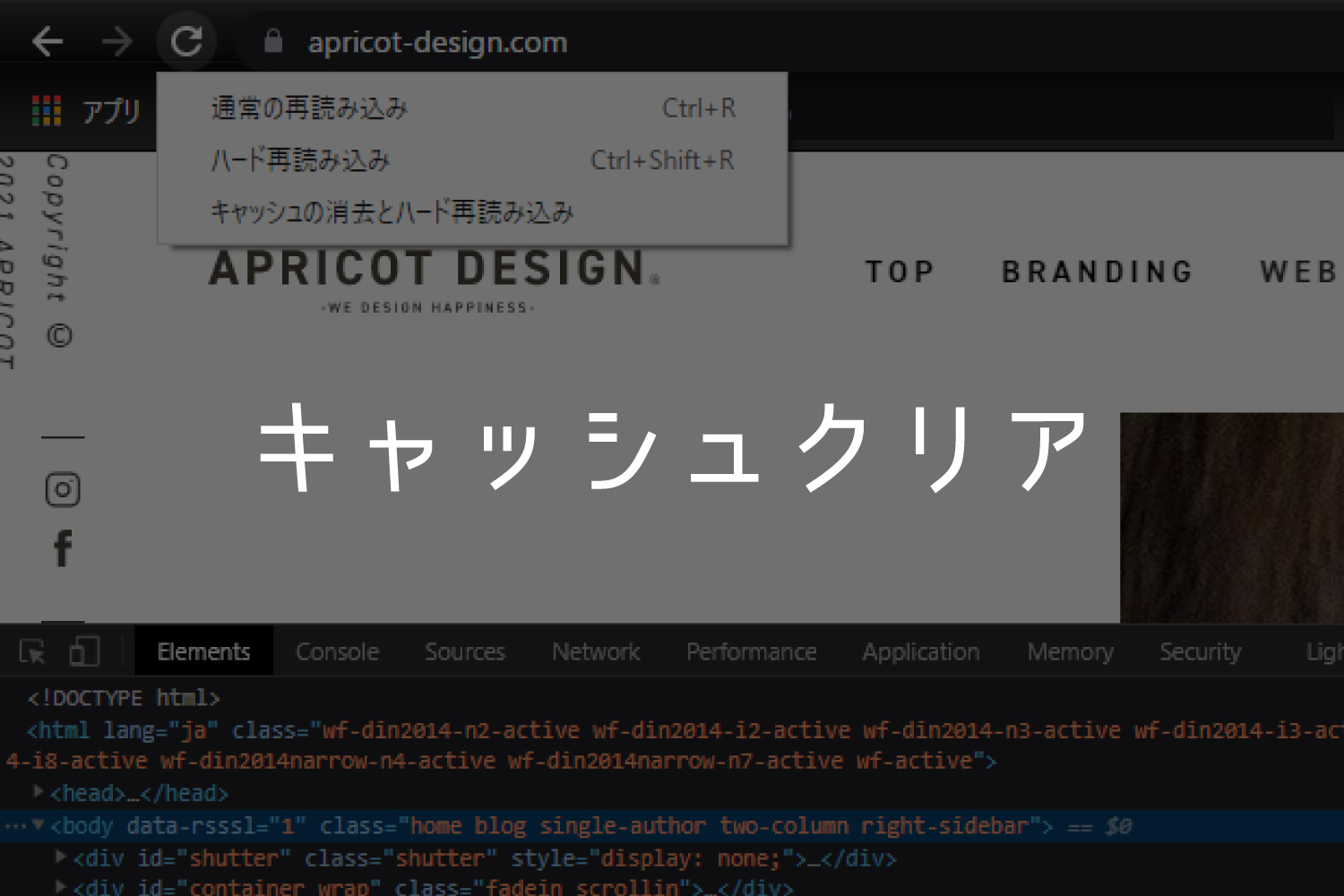Expand the div id container node
The width and height of the screenshot is (1344, 896).
[62, 886]
